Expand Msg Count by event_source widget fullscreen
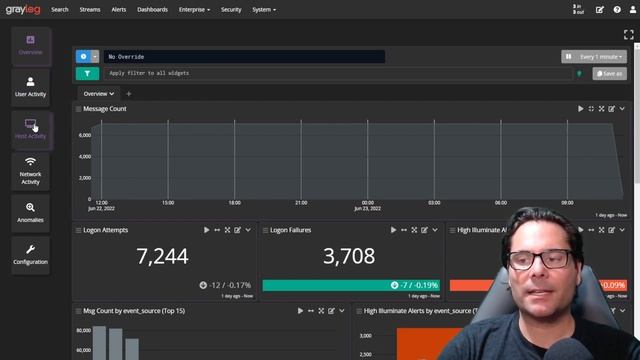 point(321,311)
